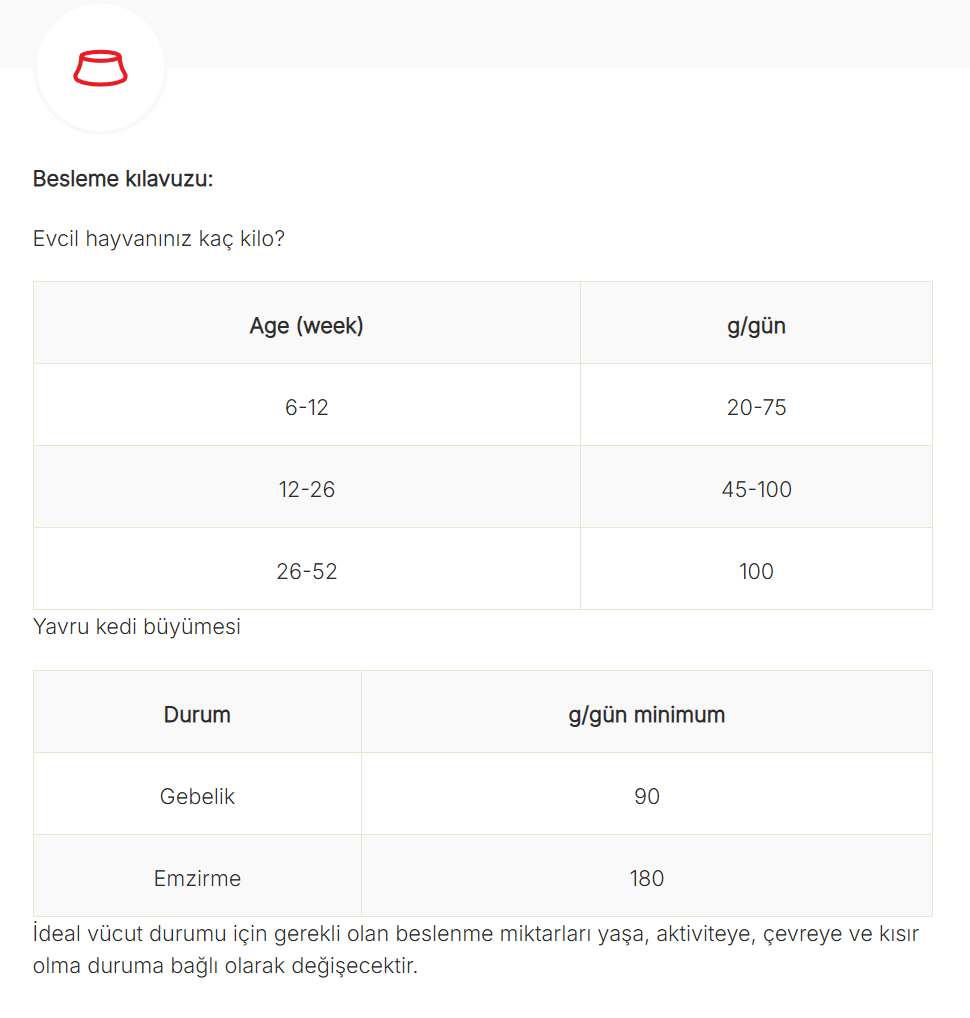This screenshot has height=1018, width=970.
Task: Click the 45-100 grams cell
Action: coord(756,487)
